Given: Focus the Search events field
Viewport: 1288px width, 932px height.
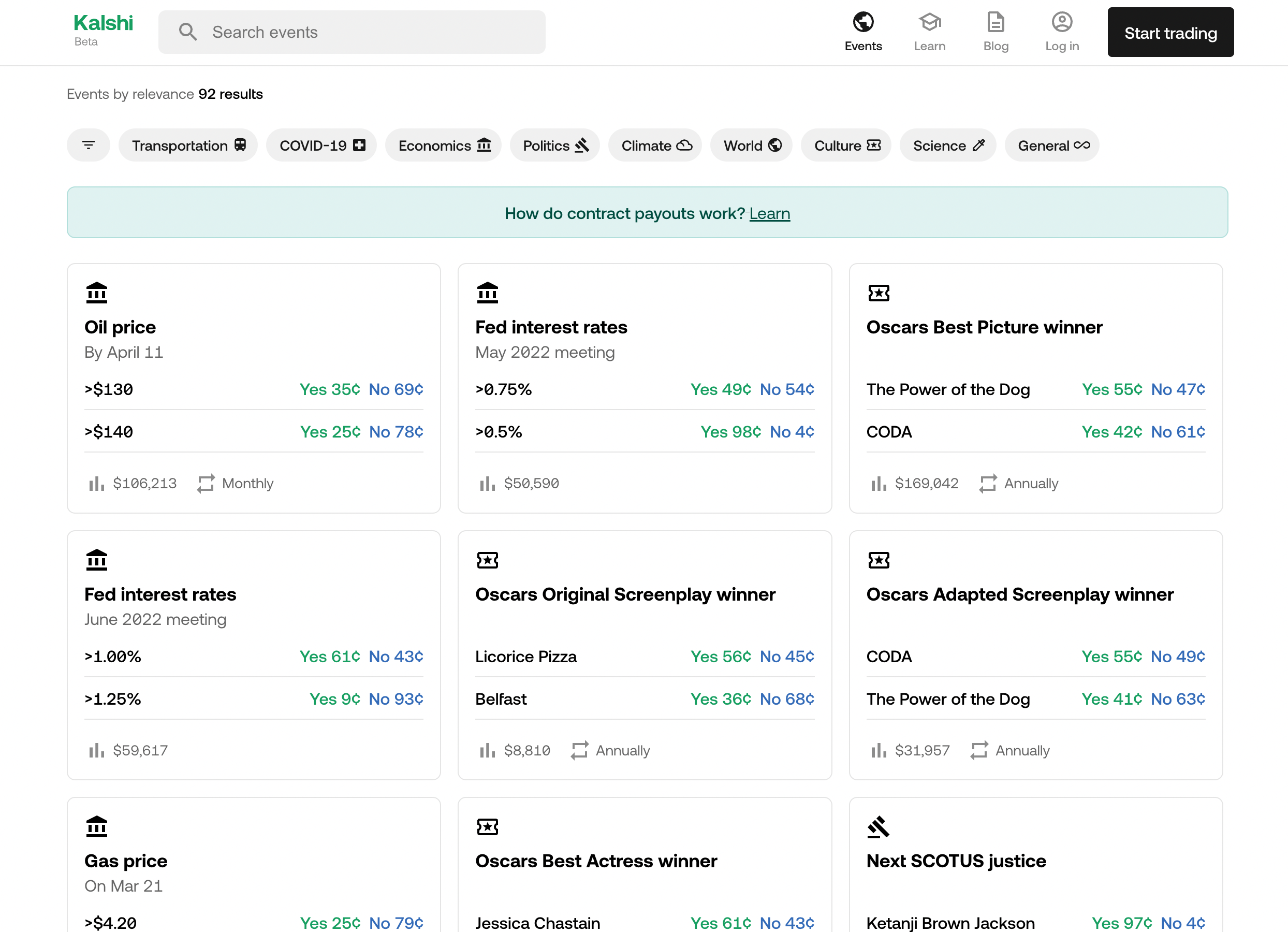Looking at the screenshot, I should pos(352,33).
